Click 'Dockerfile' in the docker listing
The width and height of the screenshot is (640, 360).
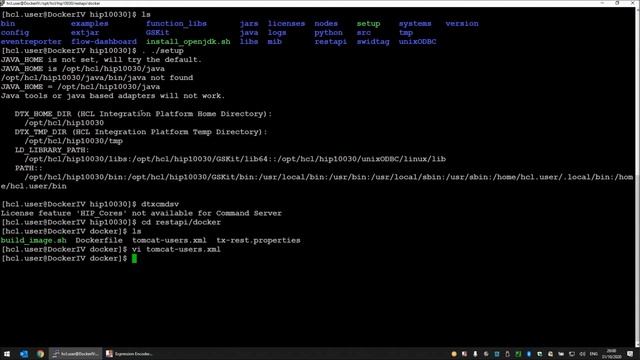(x=99, y=240)
